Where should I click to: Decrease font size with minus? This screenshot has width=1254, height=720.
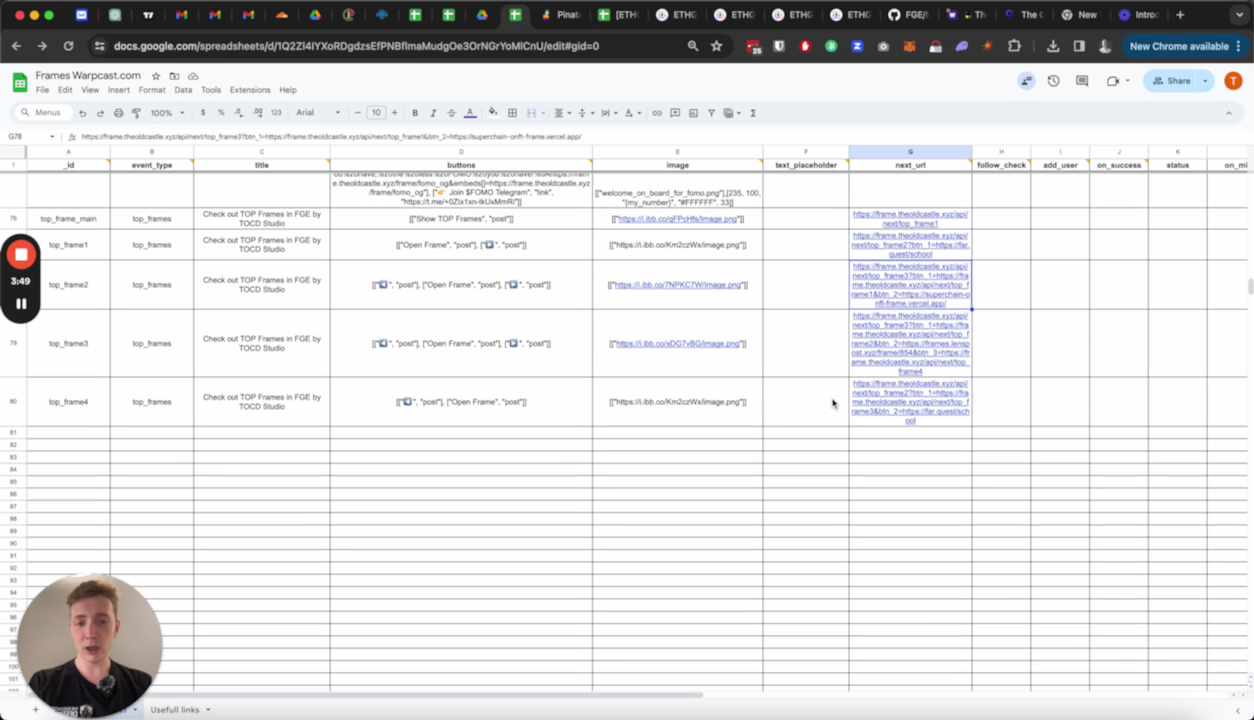click(x=357, y=113)
